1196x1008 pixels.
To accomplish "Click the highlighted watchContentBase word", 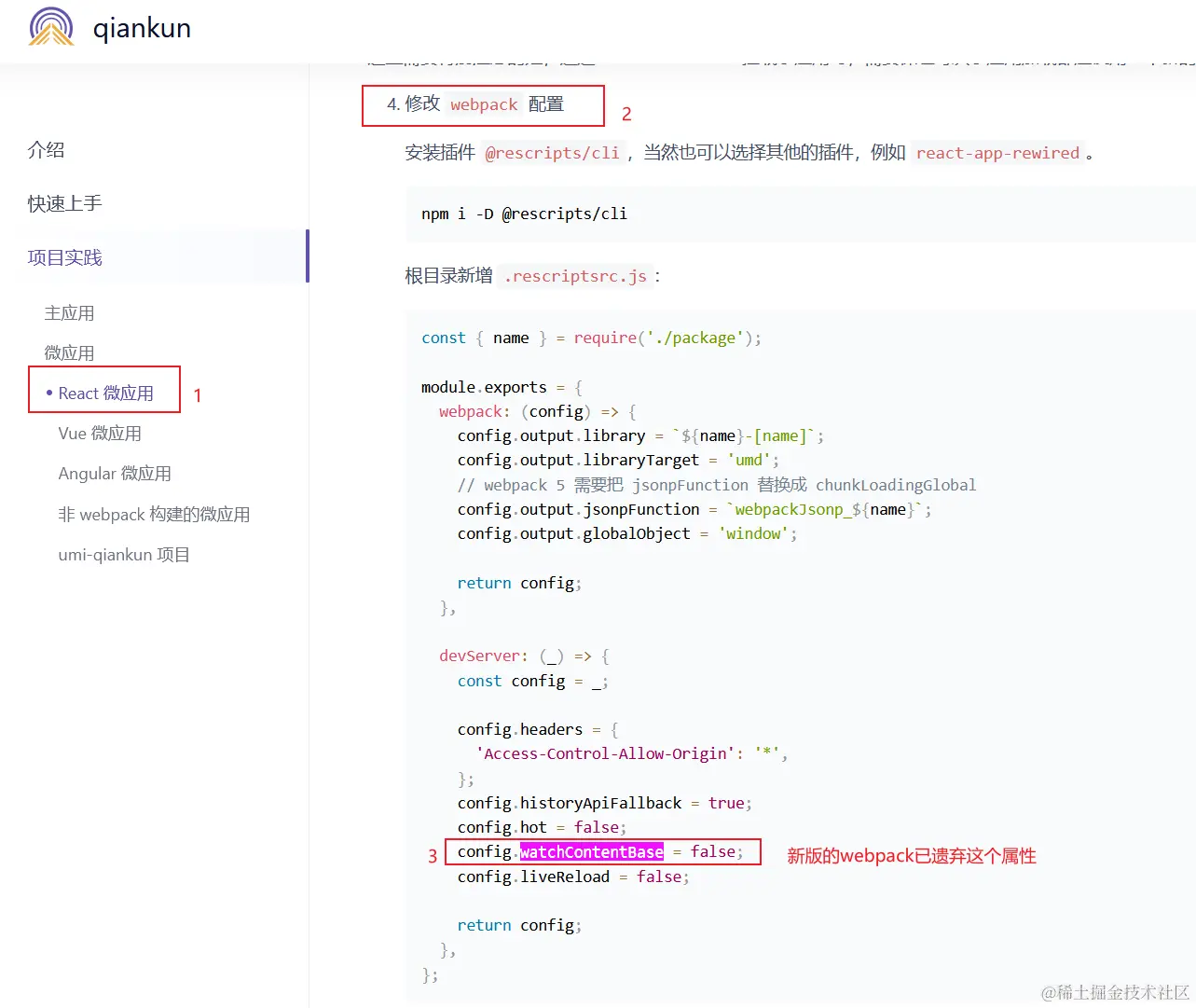I will pyautogui.click(x=592, y=852).
